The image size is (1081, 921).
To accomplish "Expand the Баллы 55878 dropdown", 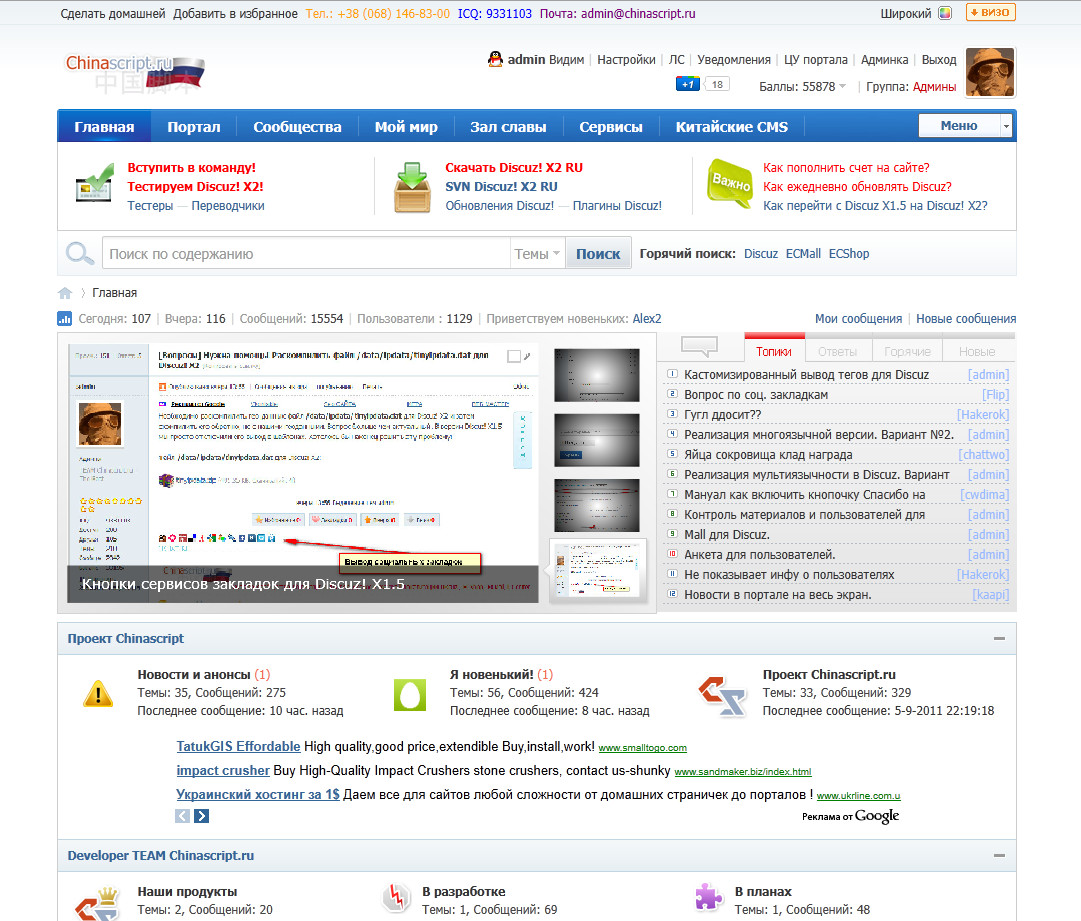I will [842, 86].
